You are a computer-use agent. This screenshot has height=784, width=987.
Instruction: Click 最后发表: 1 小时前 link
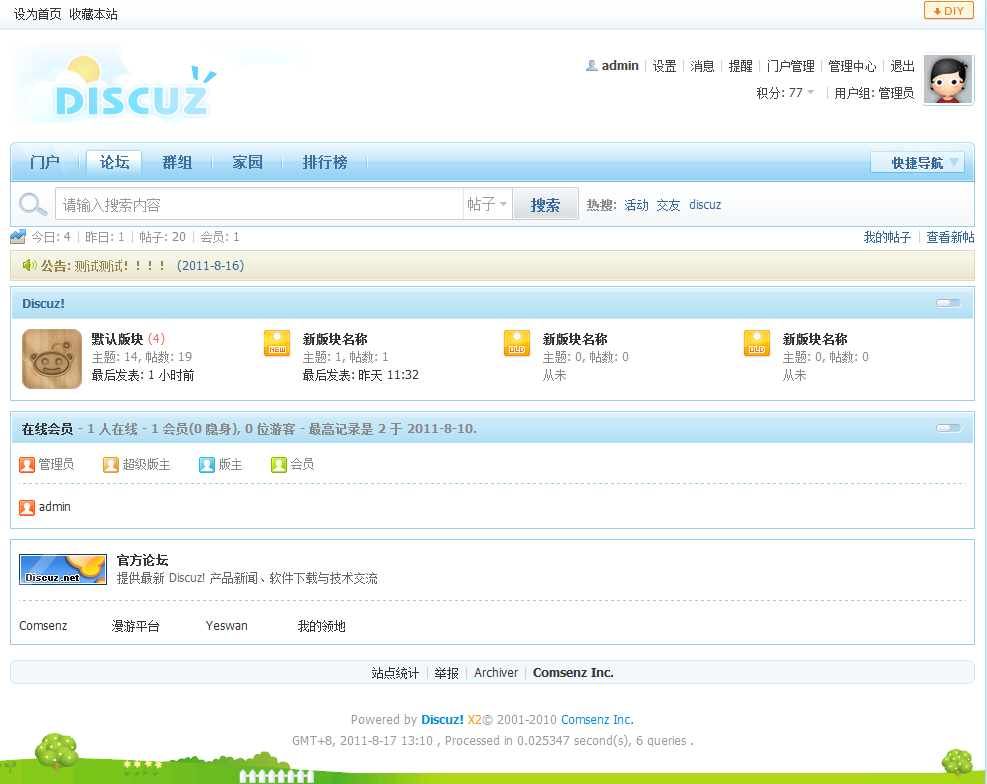coord(143,376)
